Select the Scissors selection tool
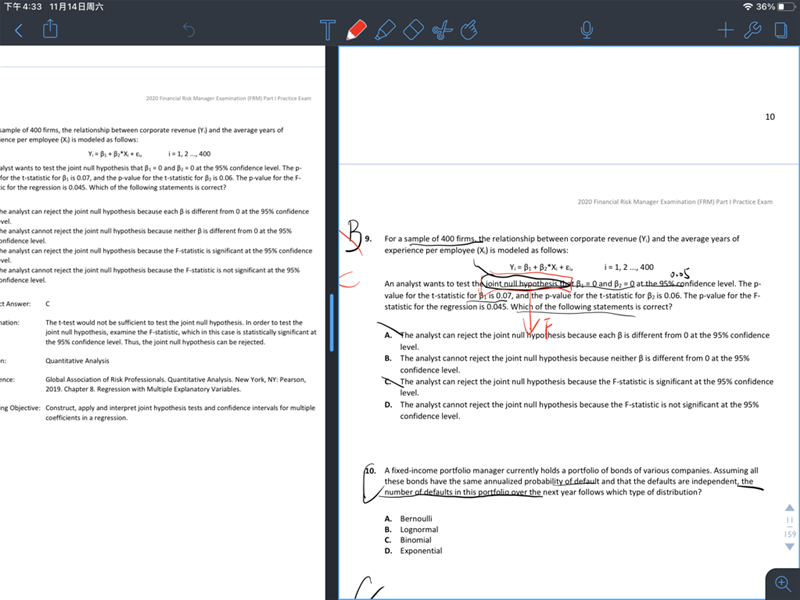This screenshot has height=600, width=800. click(x=442, y=30)
